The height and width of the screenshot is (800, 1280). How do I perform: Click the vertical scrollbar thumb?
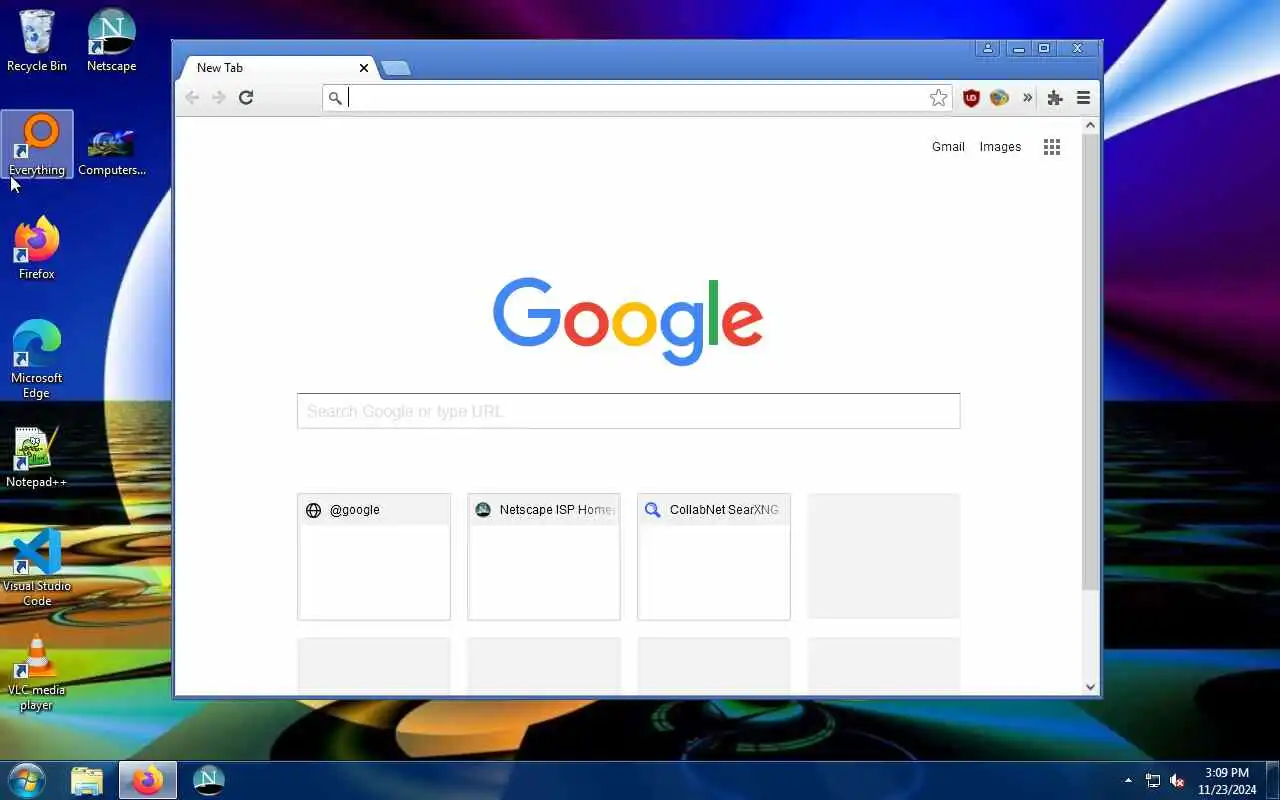[1091, 362]
